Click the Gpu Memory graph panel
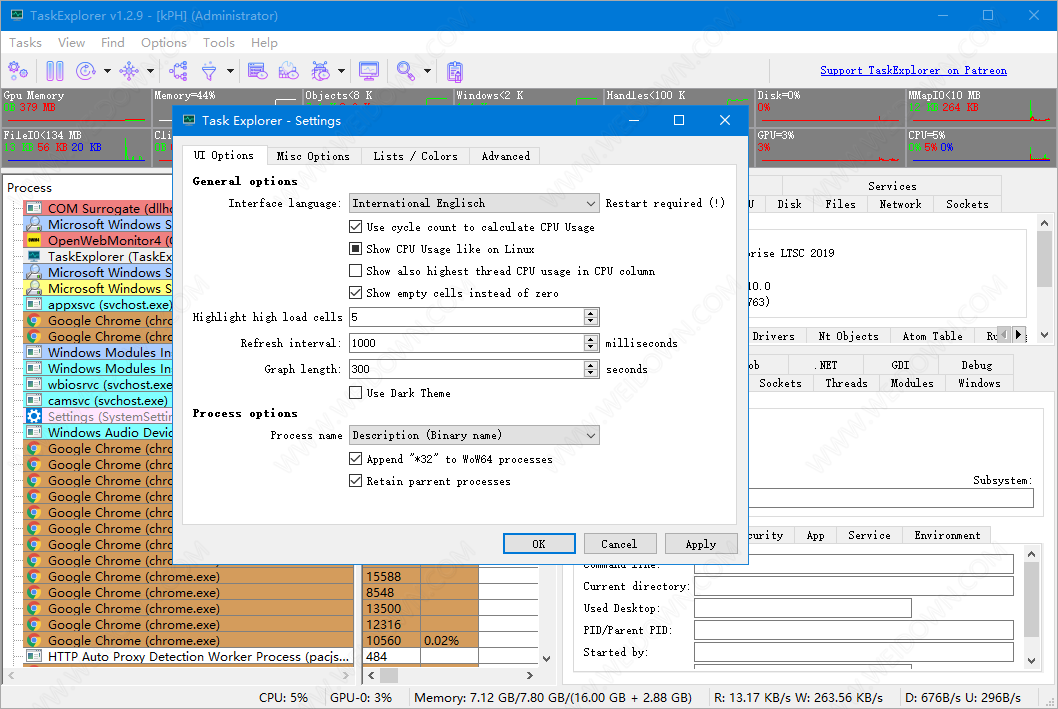The width and height of the screenshot is (1058, 709). (76, 107)
